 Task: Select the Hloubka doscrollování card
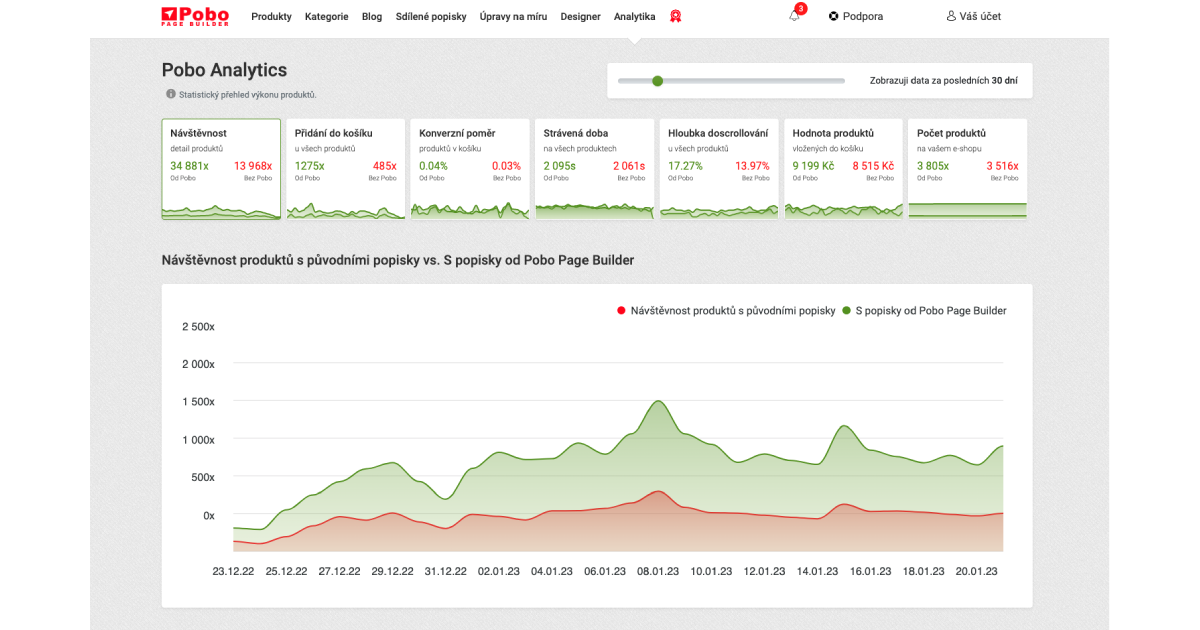click(x=719, y=169)
